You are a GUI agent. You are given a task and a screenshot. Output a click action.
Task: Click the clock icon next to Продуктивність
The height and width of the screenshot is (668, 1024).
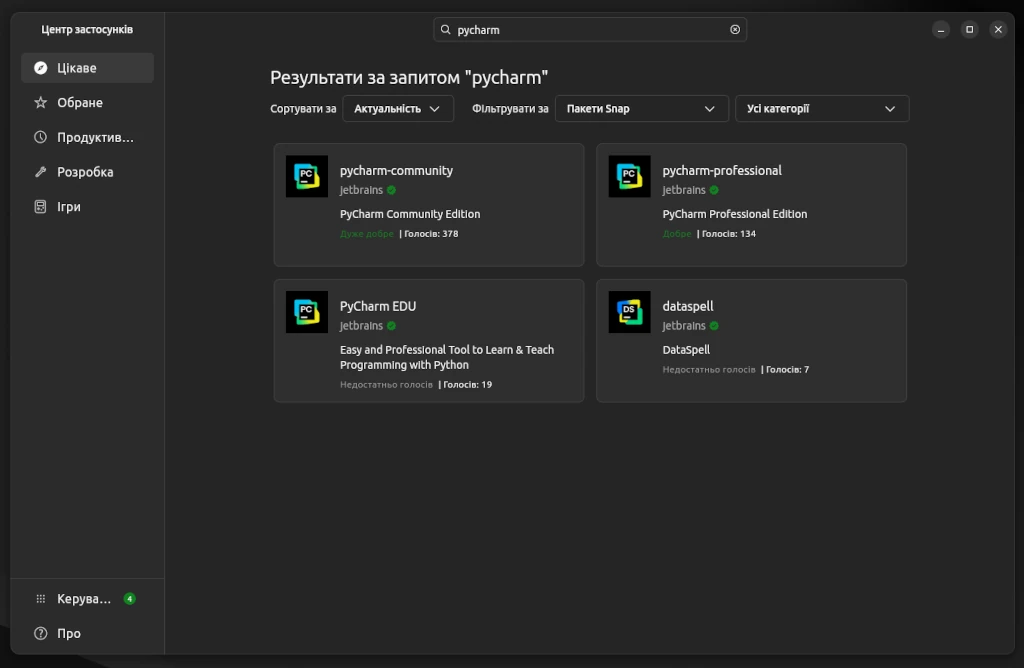click(x=40, y=137)
